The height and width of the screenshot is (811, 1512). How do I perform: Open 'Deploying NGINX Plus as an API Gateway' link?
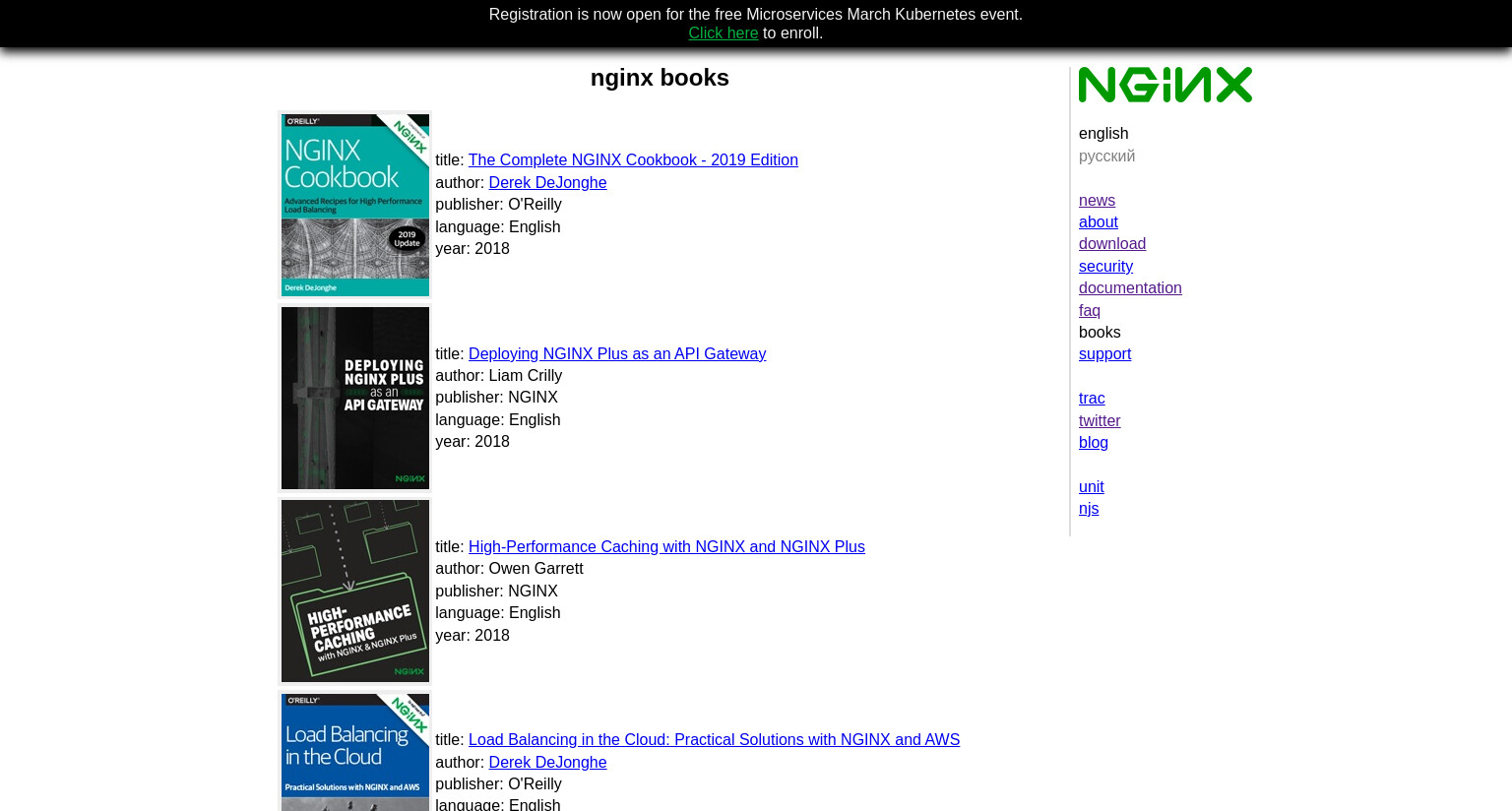click(x=617, y=353)
